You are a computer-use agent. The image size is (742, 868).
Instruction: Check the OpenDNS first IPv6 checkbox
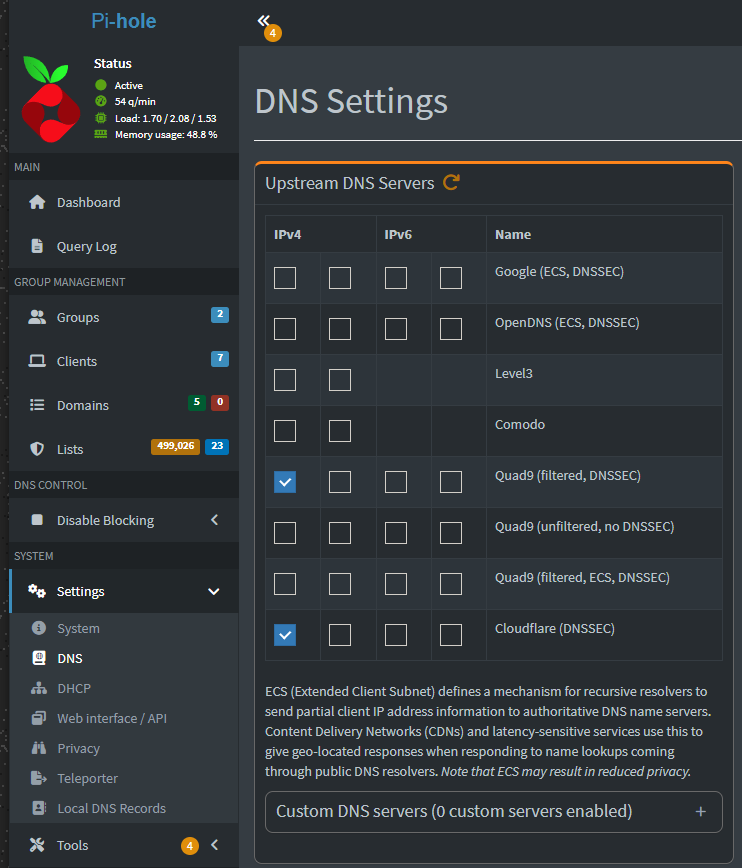[x=396, y=328]
